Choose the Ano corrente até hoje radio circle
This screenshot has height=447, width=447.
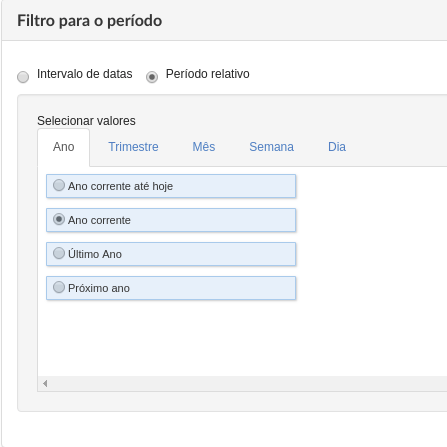coord(59,185)
